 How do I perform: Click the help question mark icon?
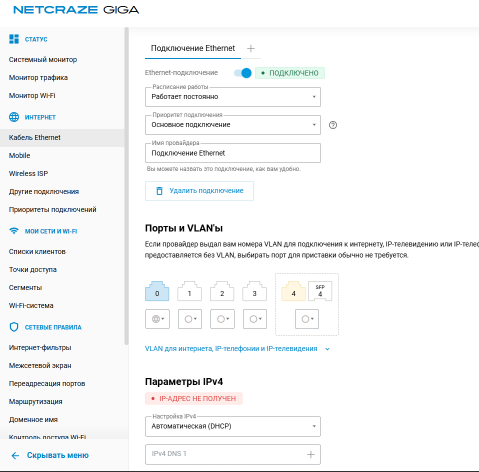[333, 125]
